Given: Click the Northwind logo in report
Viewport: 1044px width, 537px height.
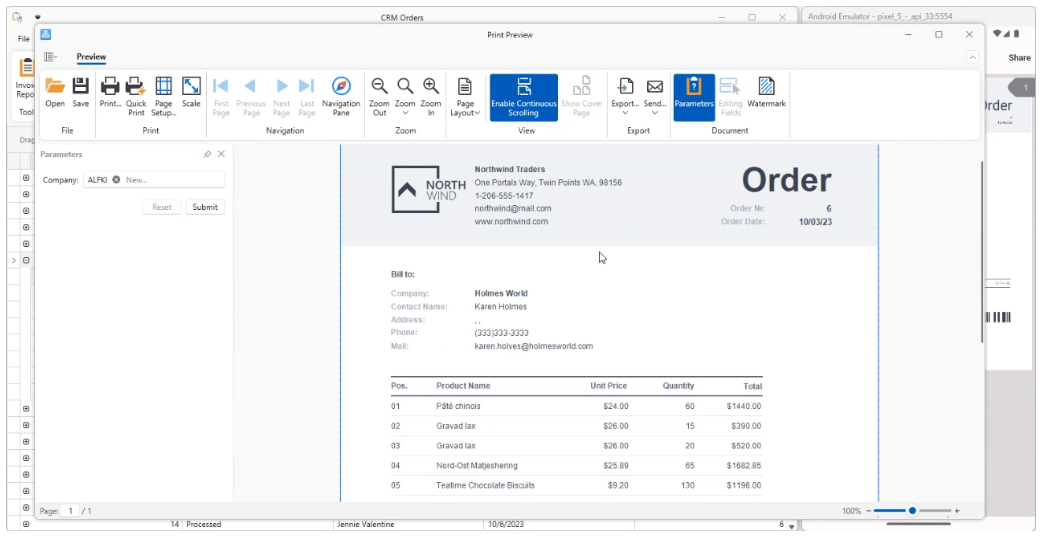Looking at the screenshot, I should pos(429,190).
